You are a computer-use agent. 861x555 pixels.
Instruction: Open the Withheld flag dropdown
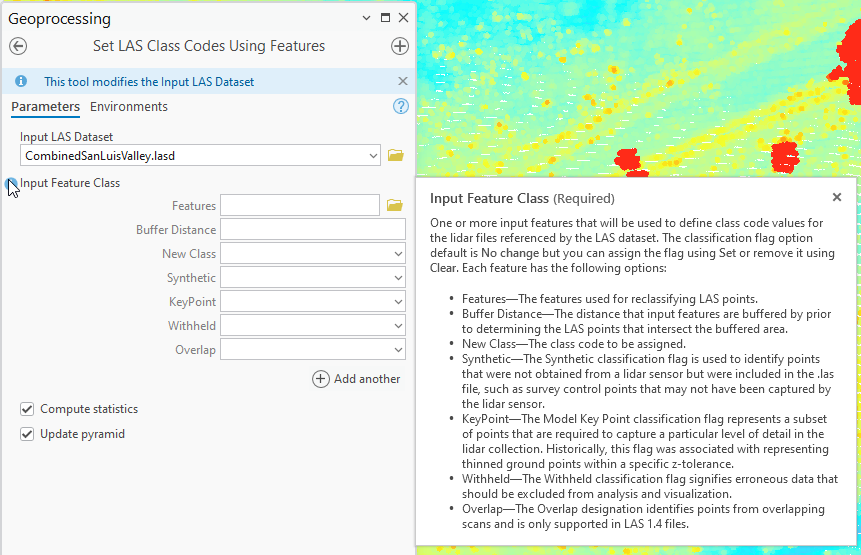tap(398, 326)
